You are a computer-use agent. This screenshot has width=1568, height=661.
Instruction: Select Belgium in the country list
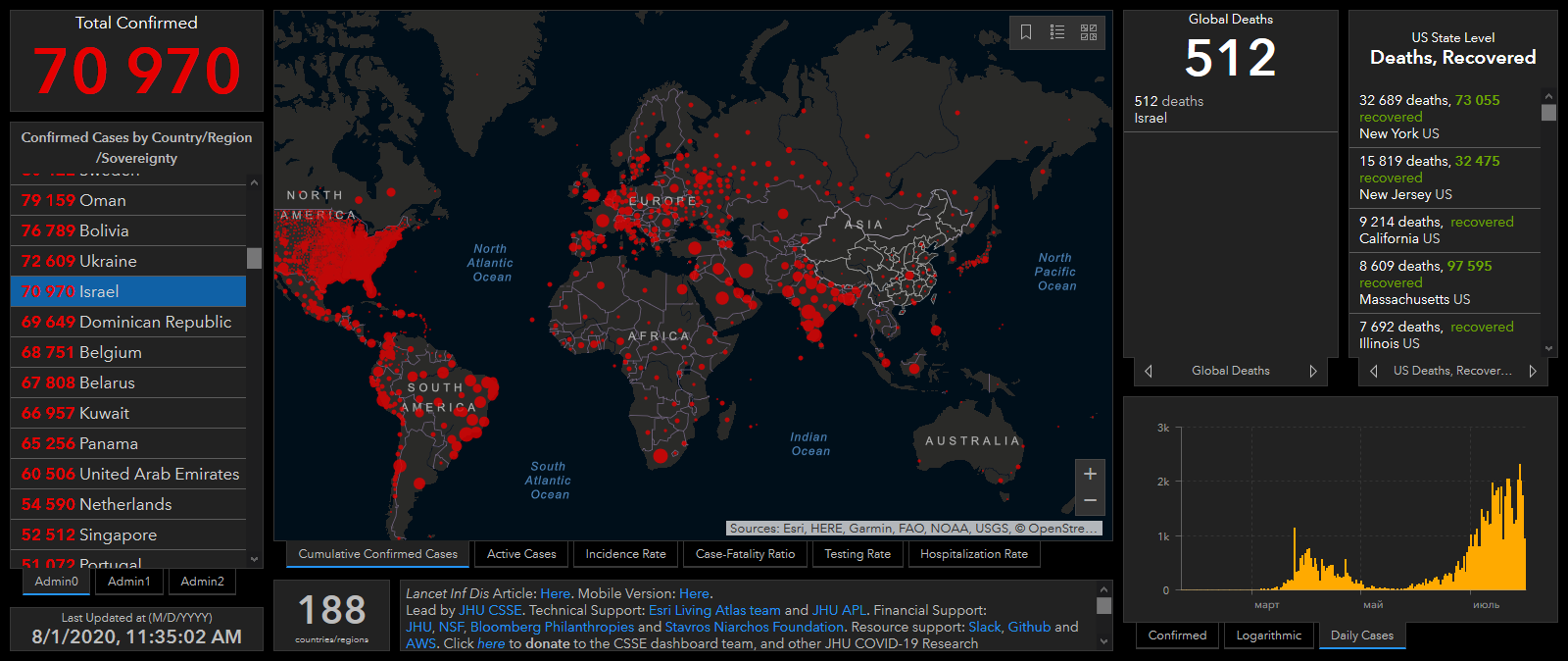point(128,352)
